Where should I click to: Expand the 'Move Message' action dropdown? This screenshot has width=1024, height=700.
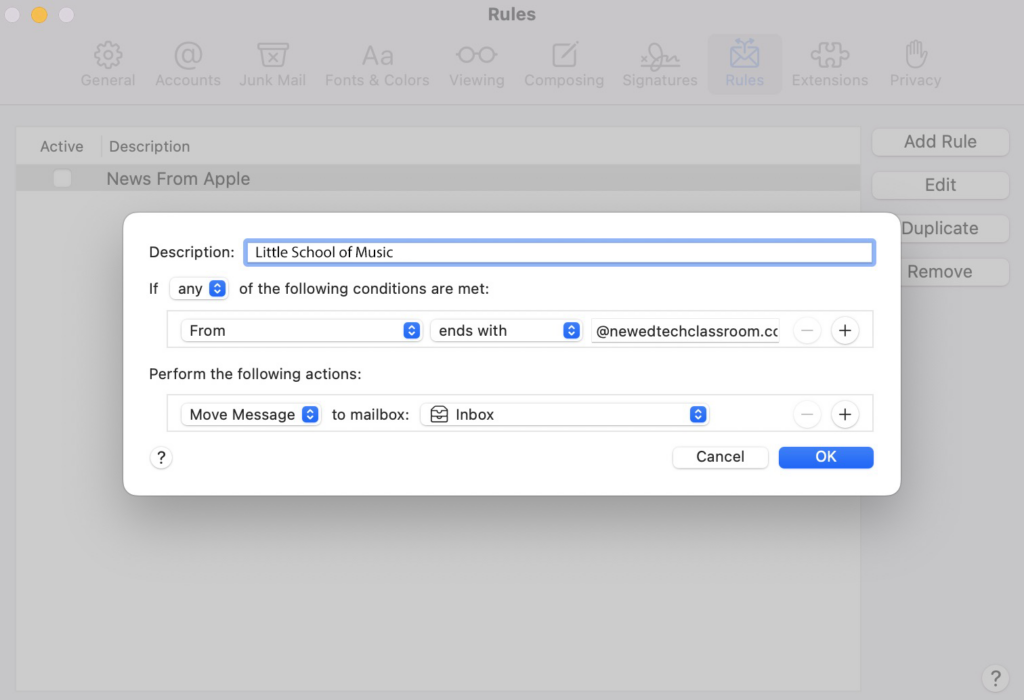pos(251,415)
